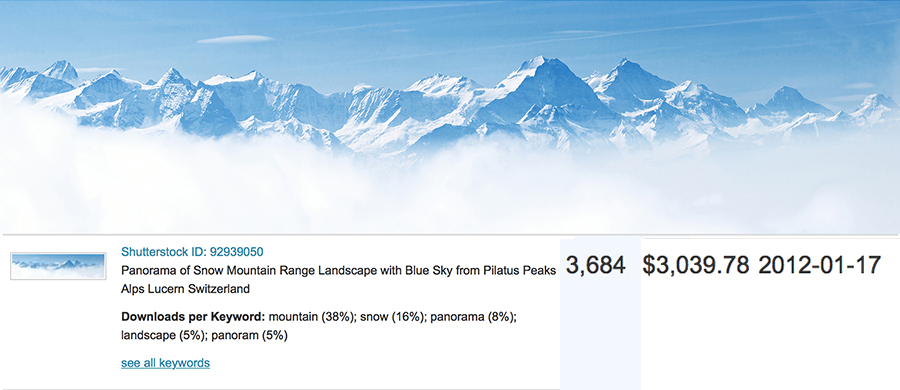Select the landscape (5%) keyword
The height and width of the screenshot is (390, 900).
[164, 336]
